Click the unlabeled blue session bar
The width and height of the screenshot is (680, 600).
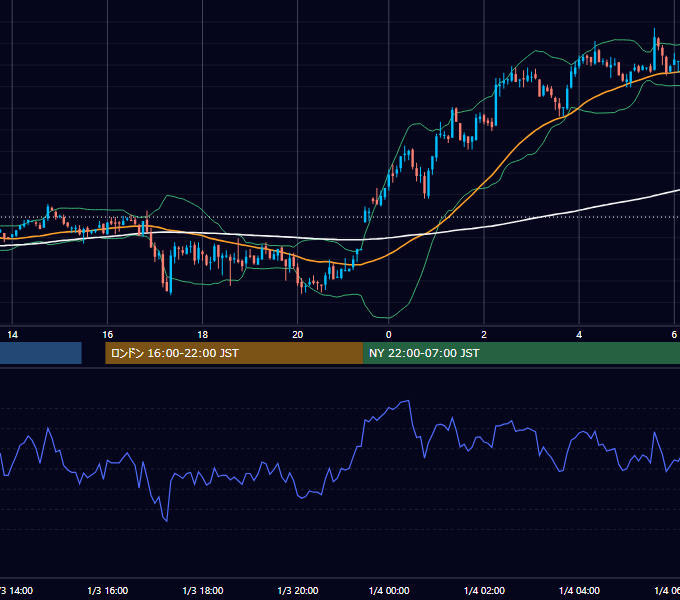(41, 353)
